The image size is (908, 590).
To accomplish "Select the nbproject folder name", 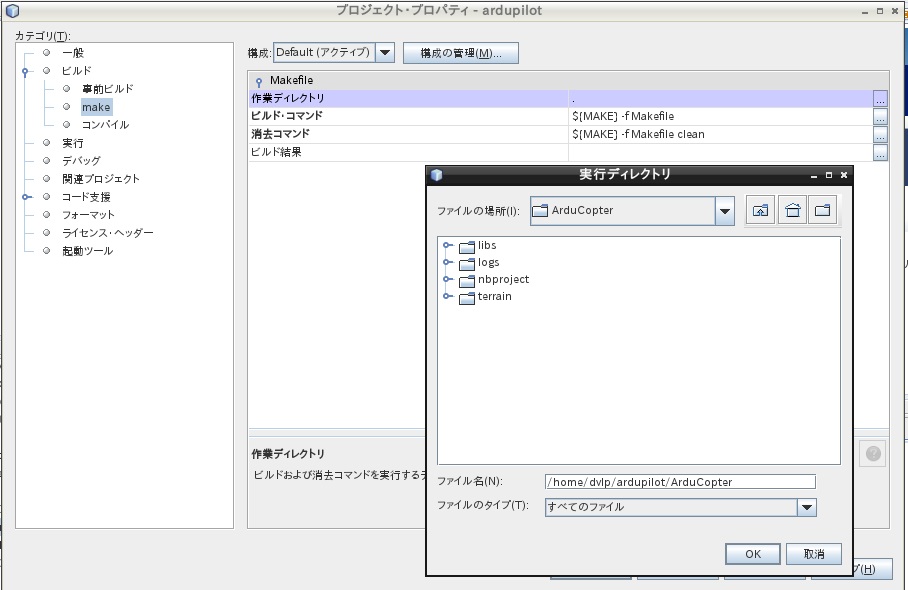I will pos(503,279).
